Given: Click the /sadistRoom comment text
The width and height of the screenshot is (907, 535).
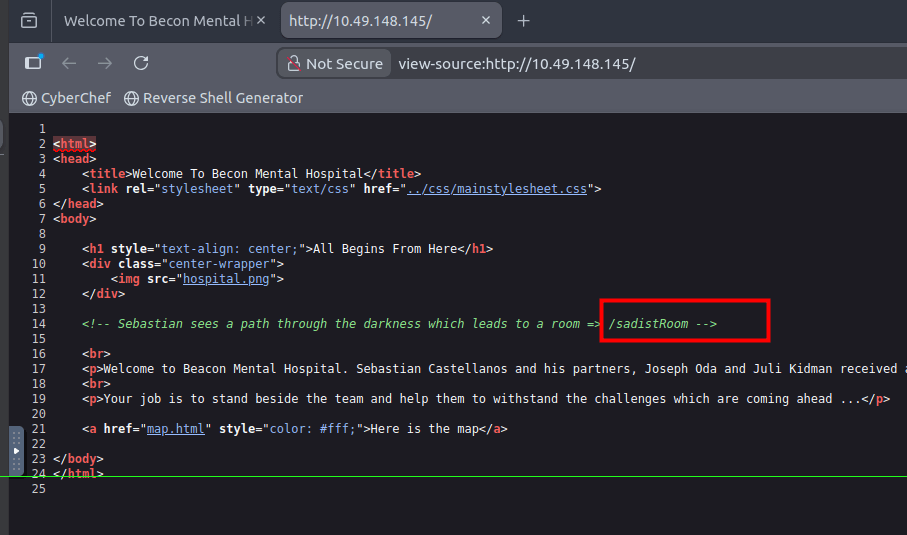Looking at the screenshot, I should click(x=647, y=324).
